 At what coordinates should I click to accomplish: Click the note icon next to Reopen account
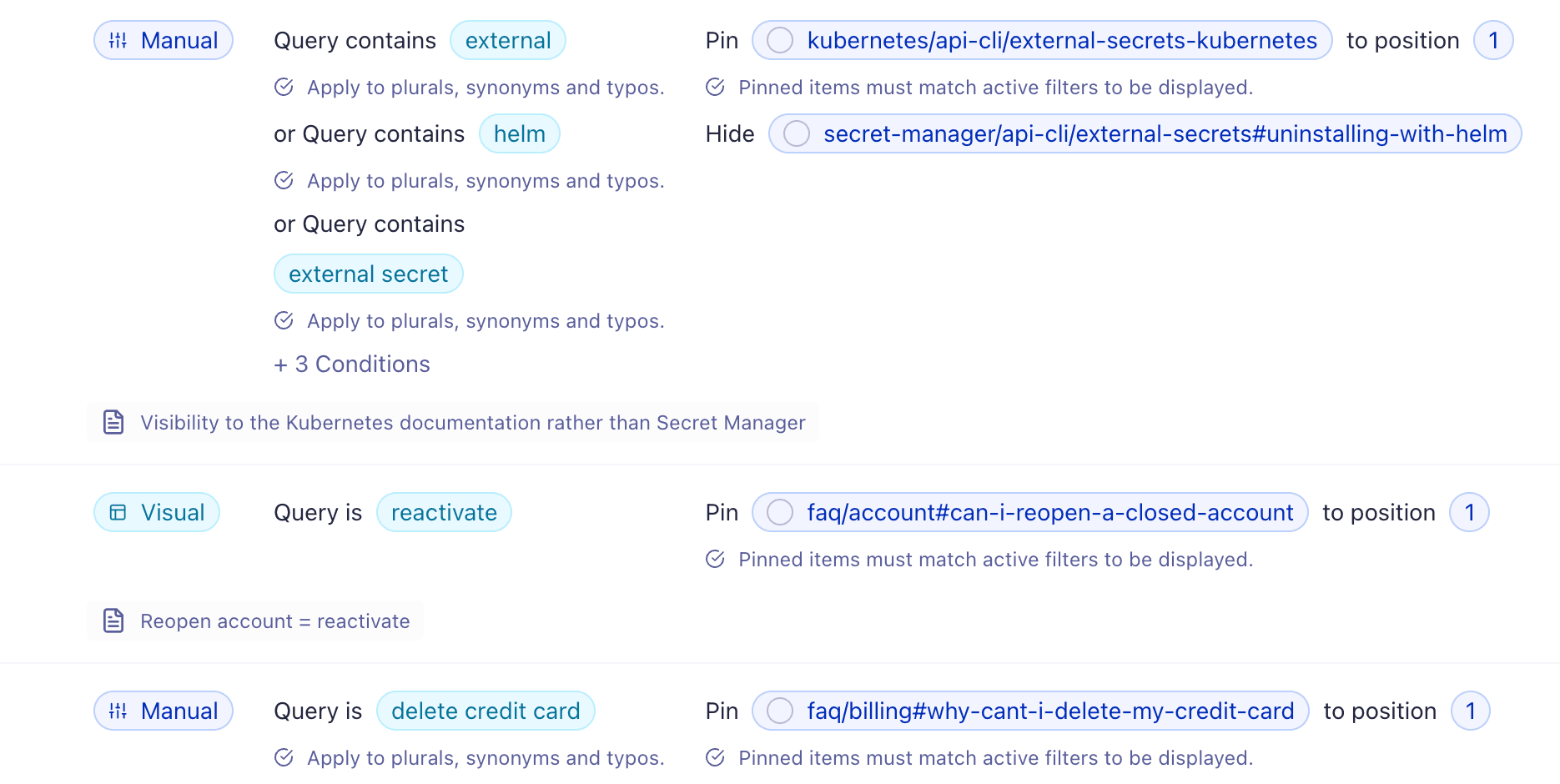[x=113, y=621]
